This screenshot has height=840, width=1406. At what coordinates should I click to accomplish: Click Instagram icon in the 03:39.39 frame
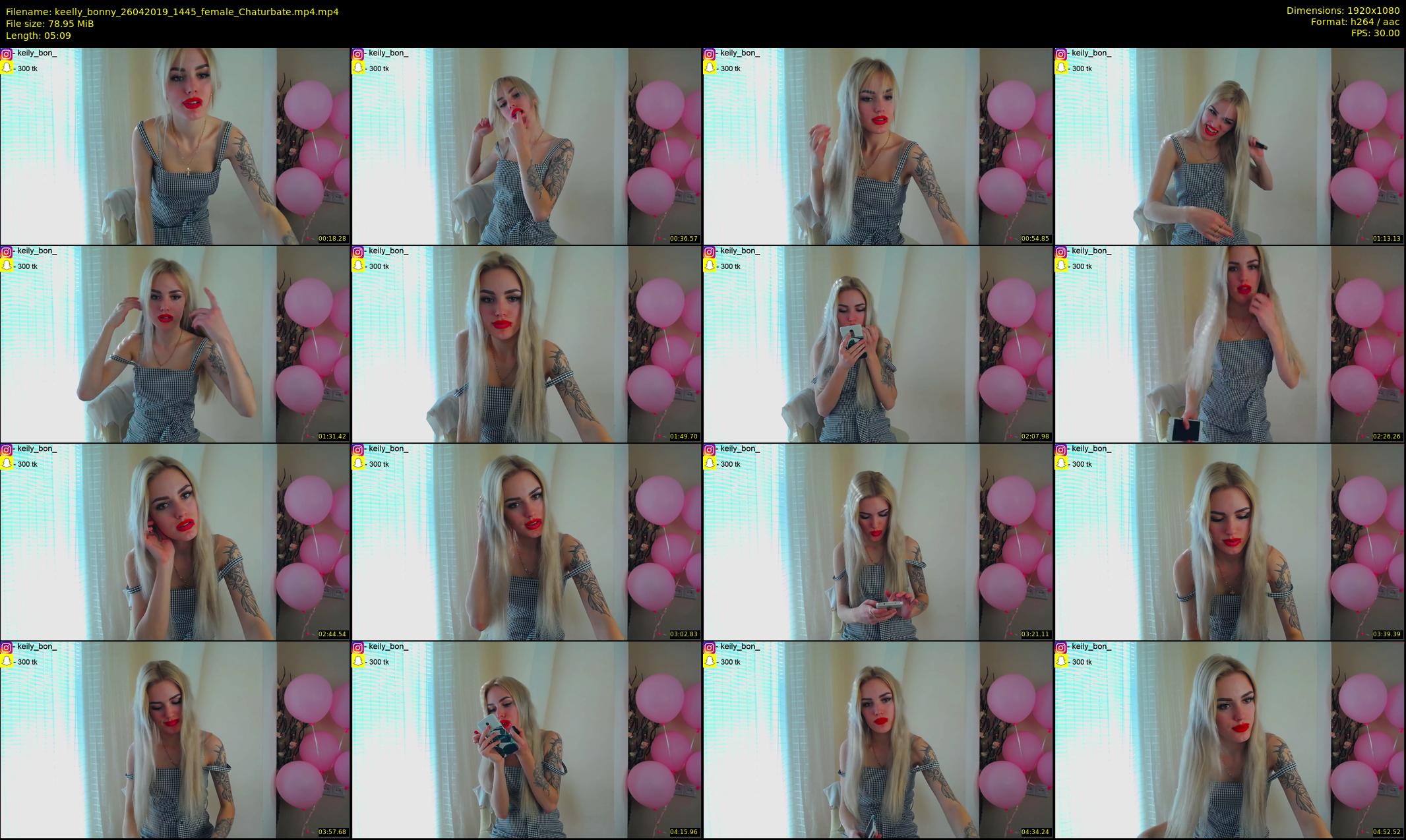click(x=1060, y=450)
